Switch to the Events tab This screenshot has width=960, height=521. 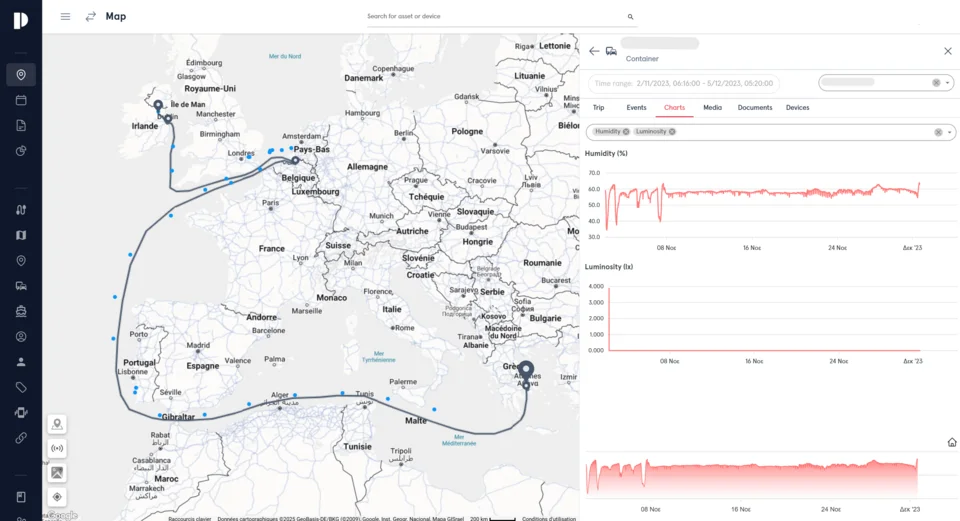pyautogui.click(x=636, y=107)
